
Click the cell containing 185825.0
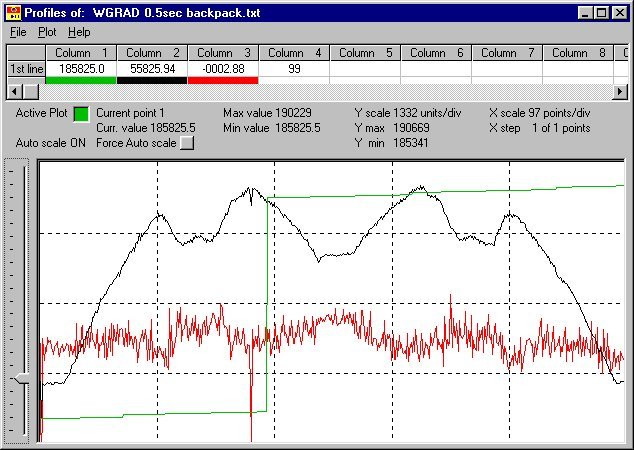click(81, 68)
